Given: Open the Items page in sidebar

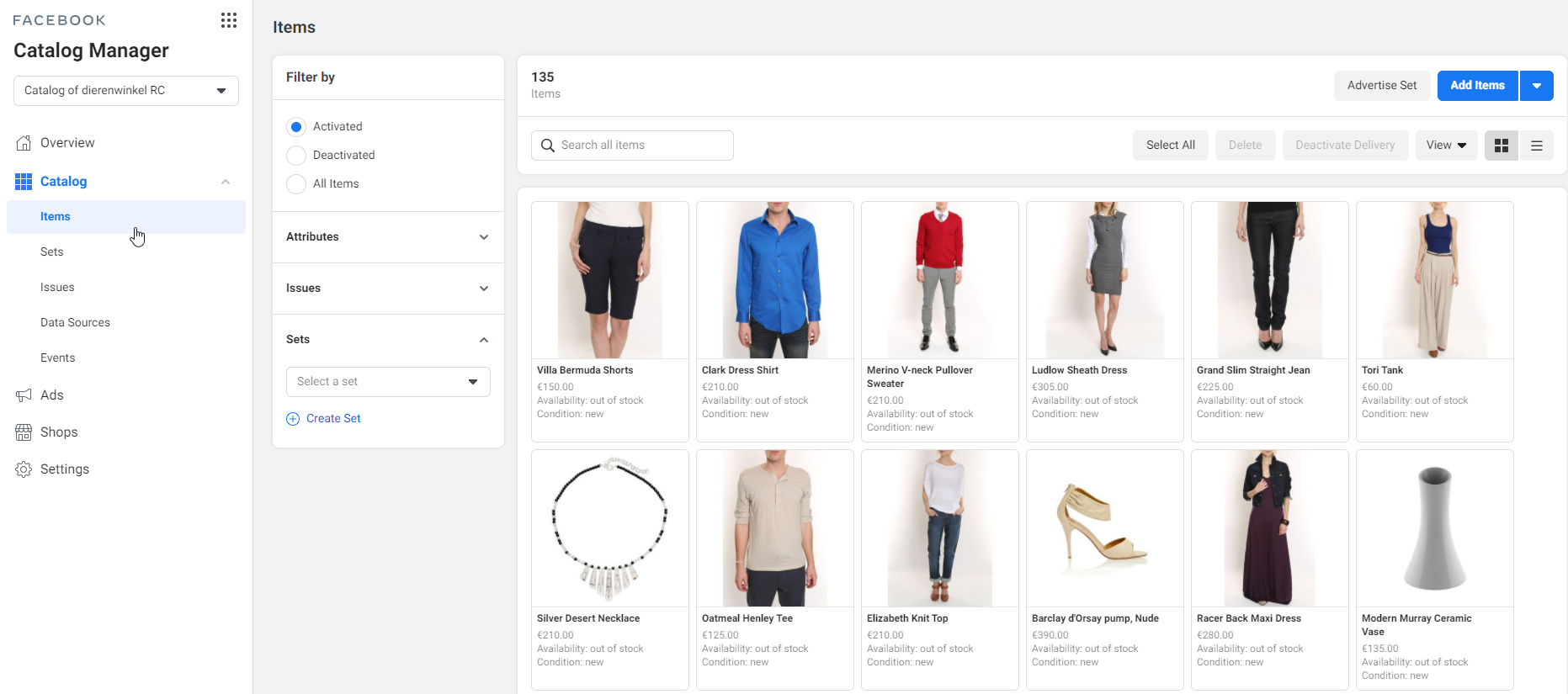Looking at the screenshot, I should click(x=126, y=217).
